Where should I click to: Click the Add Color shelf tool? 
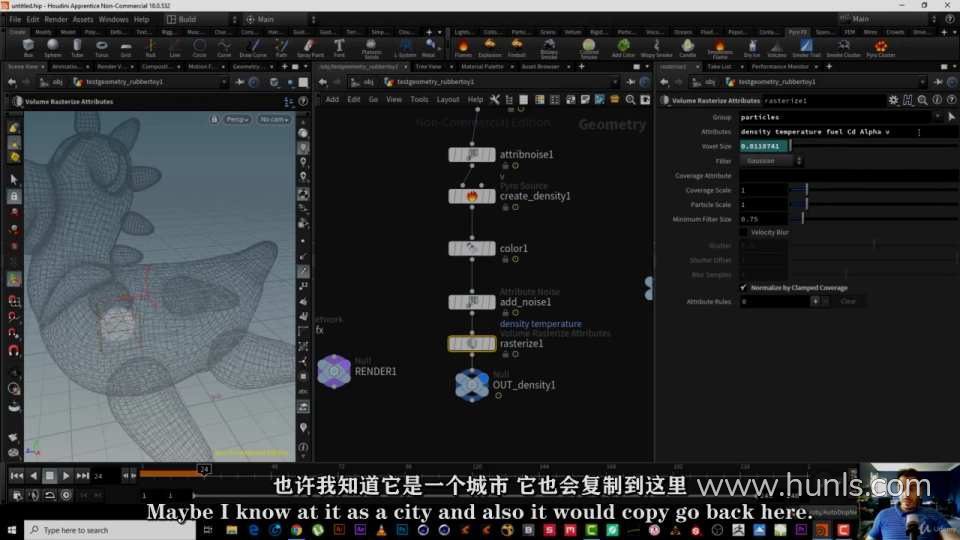tap(623, 47)
